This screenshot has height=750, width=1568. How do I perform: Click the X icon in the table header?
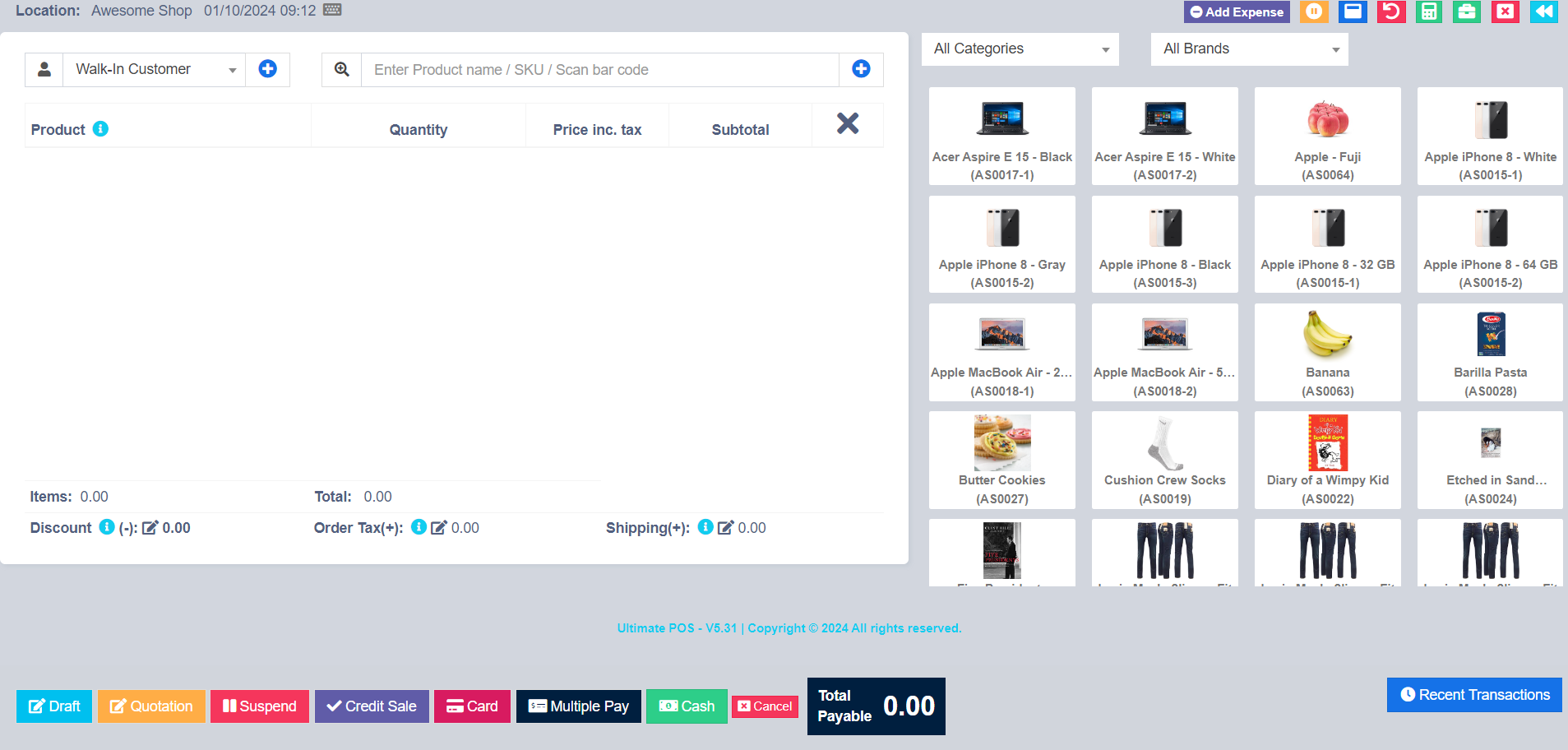848,123
